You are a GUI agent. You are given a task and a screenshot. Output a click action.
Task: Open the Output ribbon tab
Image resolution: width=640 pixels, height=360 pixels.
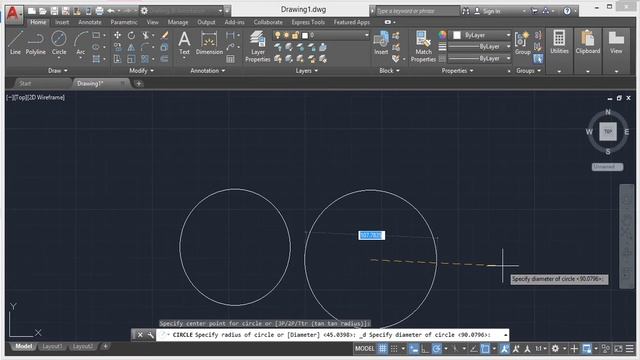pyautogui.click(x=206, y=22)
